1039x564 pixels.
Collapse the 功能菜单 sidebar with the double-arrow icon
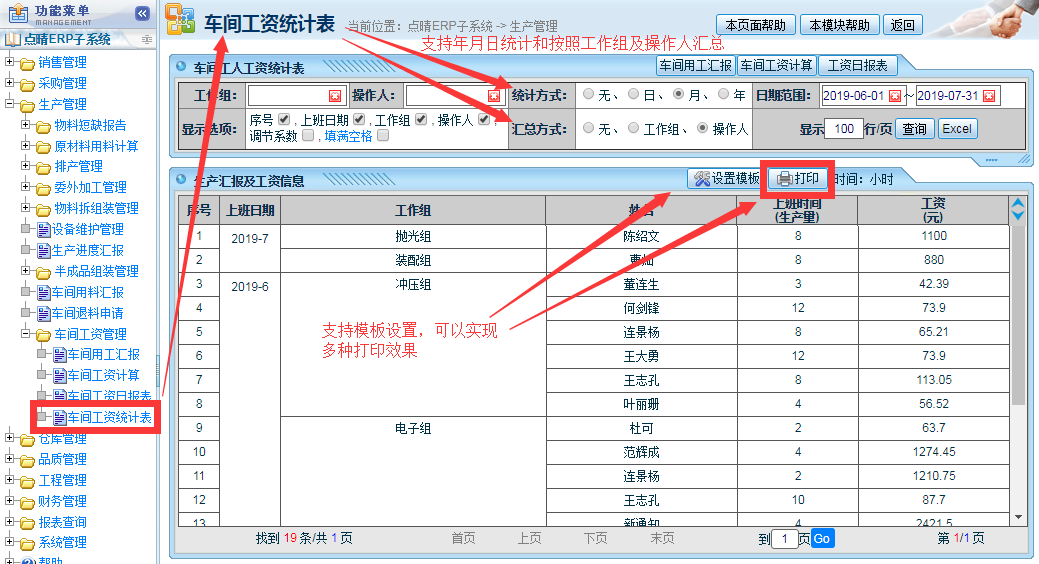[x=142, y=13]
